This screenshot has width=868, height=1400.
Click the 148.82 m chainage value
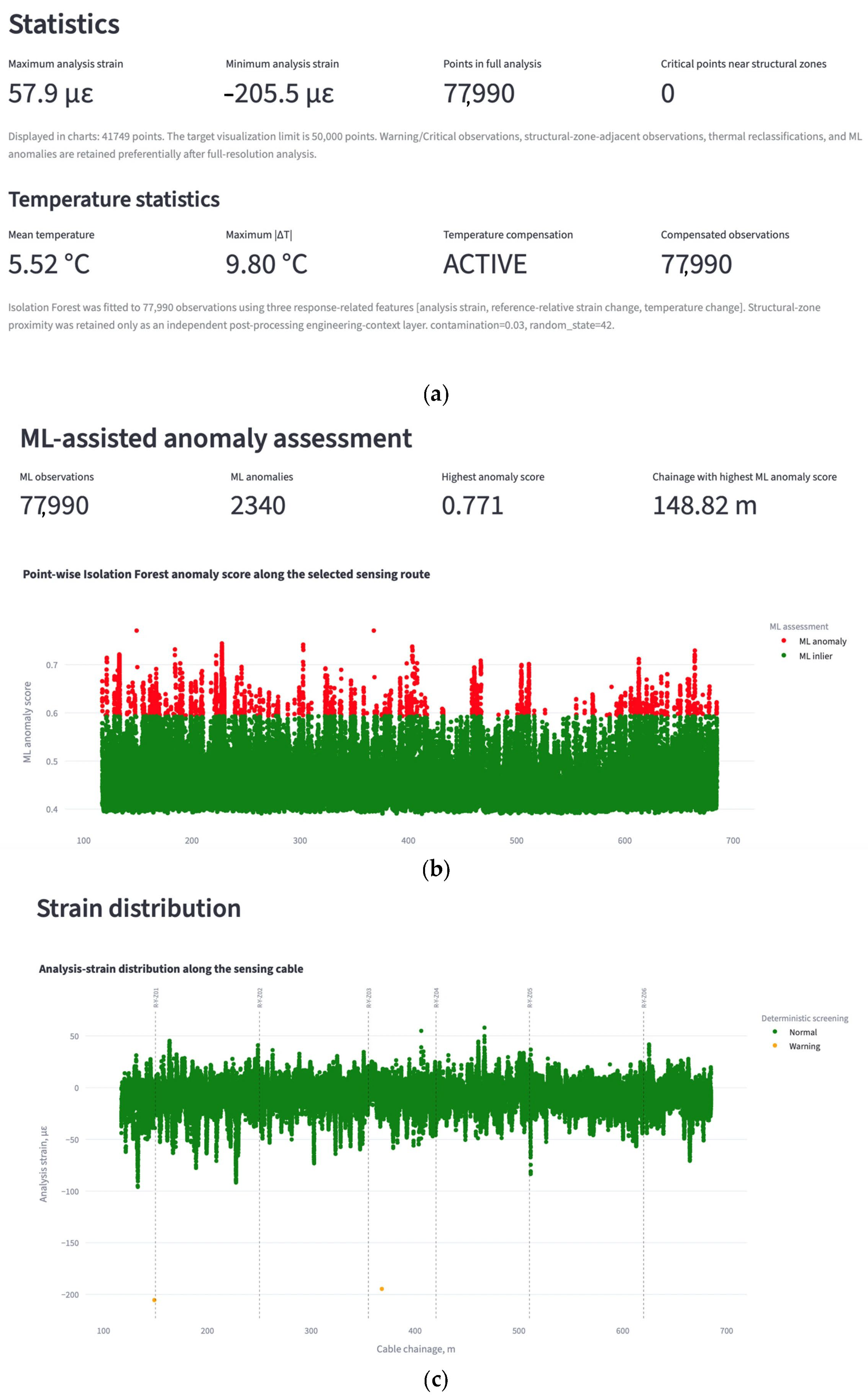[704, 506]
